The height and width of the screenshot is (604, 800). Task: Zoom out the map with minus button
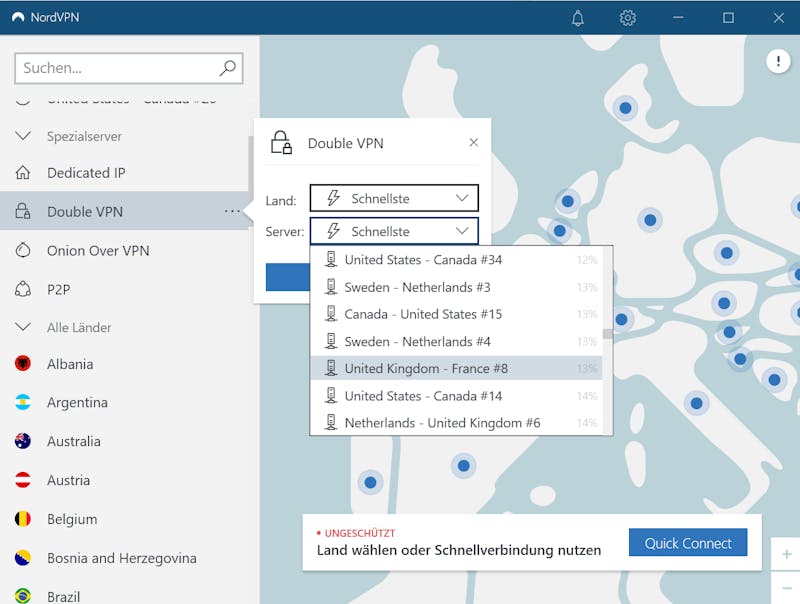[786, 588]
